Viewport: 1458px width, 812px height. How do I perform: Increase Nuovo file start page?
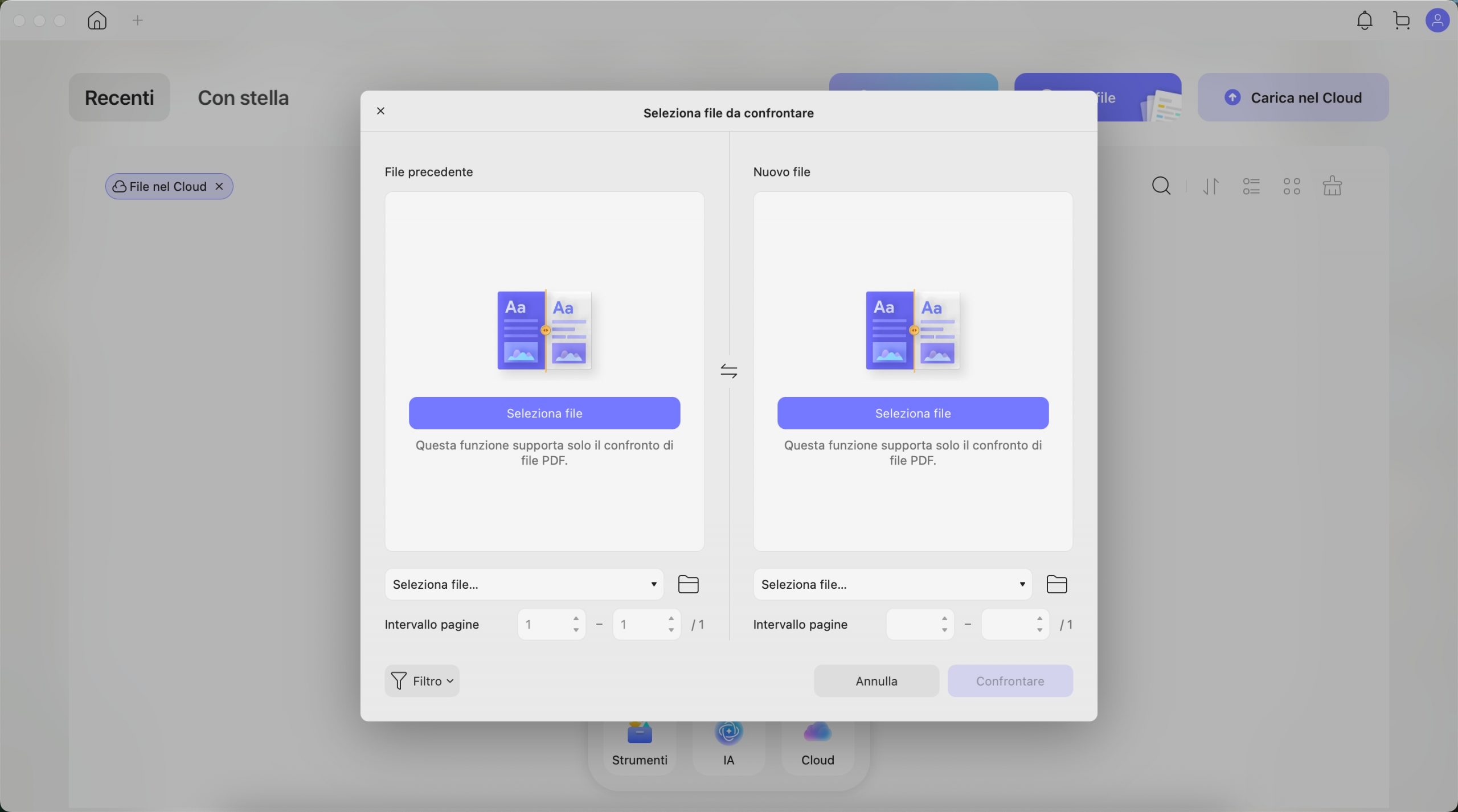[x=944, y=618]
